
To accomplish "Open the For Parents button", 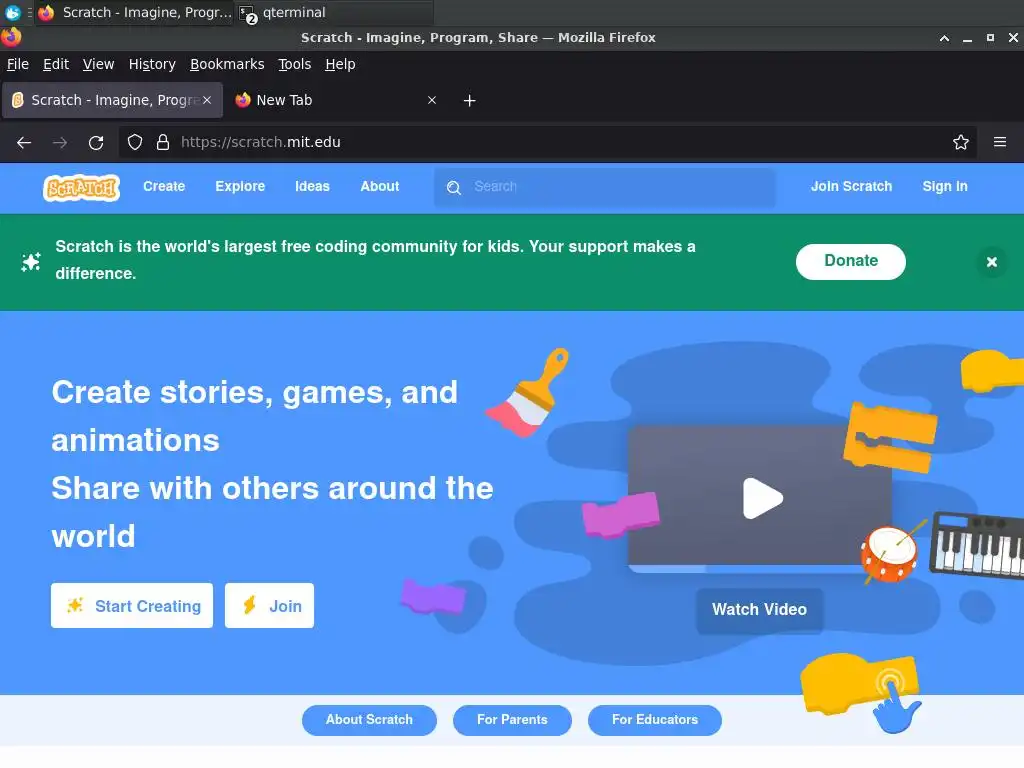I will pos(512,720).
